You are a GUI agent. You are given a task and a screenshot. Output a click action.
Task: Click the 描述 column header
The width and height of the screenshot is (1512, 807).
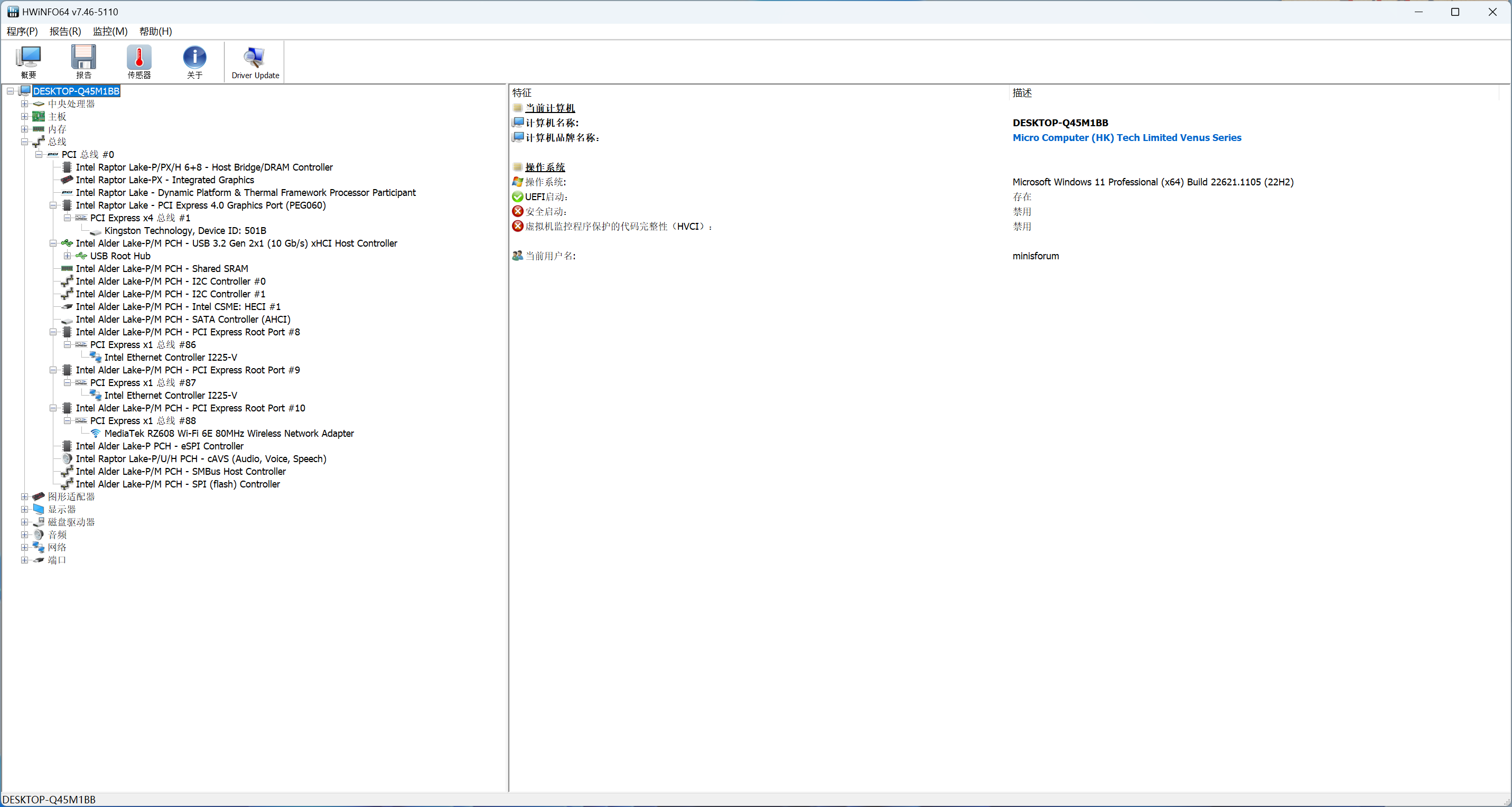tap(1022, 93)
